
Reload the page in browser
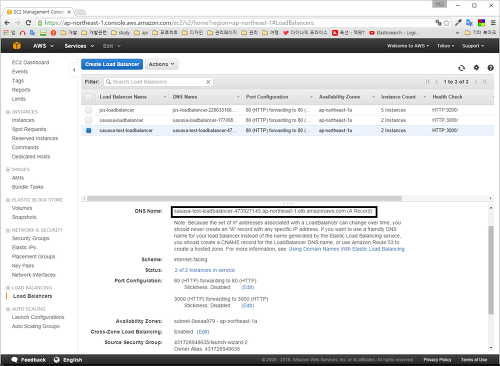(28, 23)
